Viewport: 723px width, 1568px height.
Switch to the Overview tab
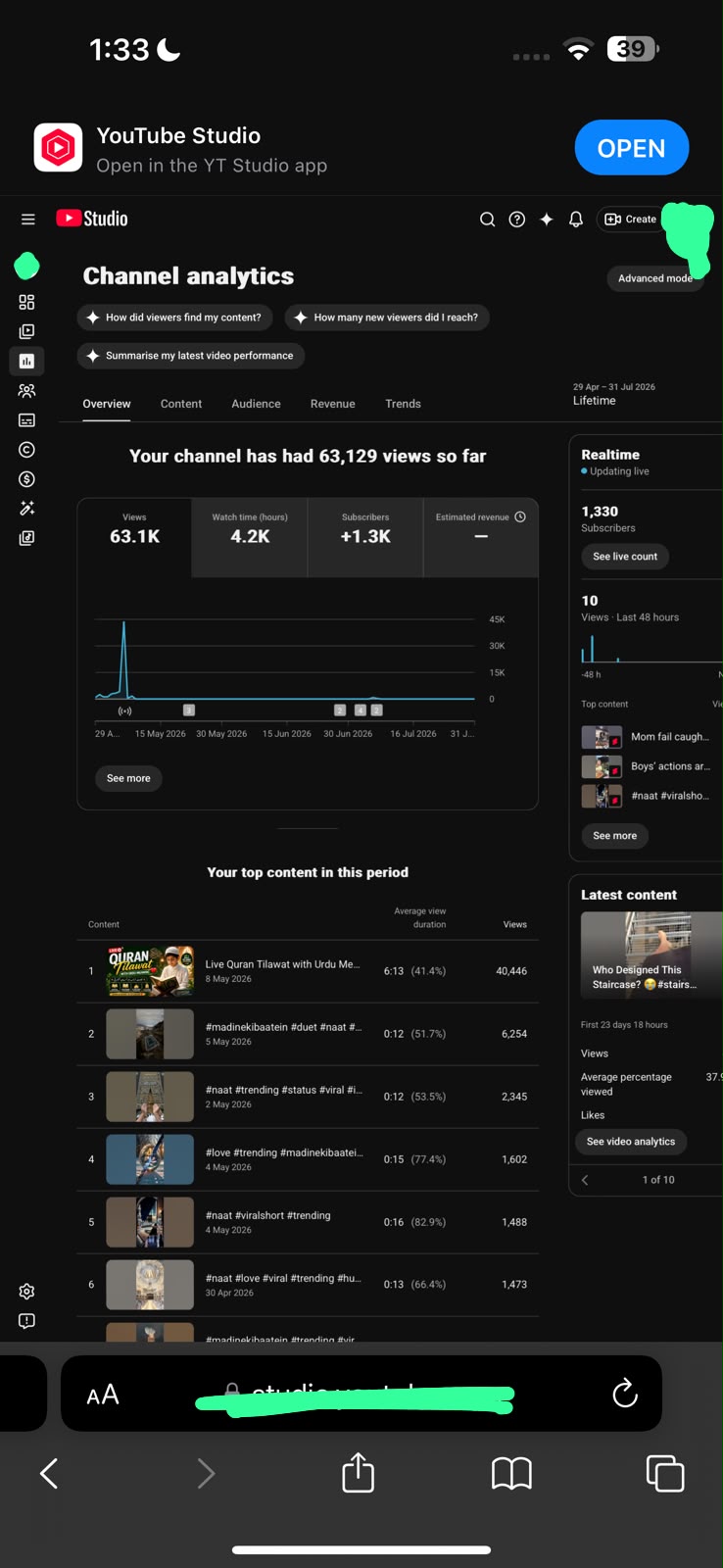[107, 404]
